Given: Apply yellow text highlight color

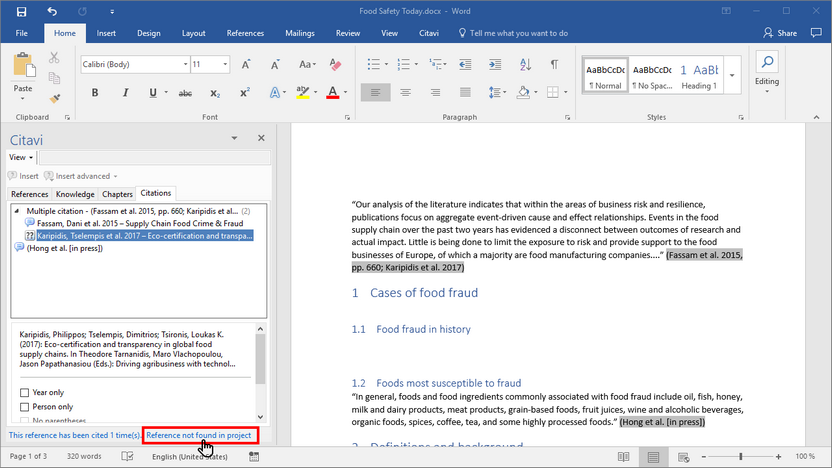Looking at the screenshot, I should pos(302,93).
